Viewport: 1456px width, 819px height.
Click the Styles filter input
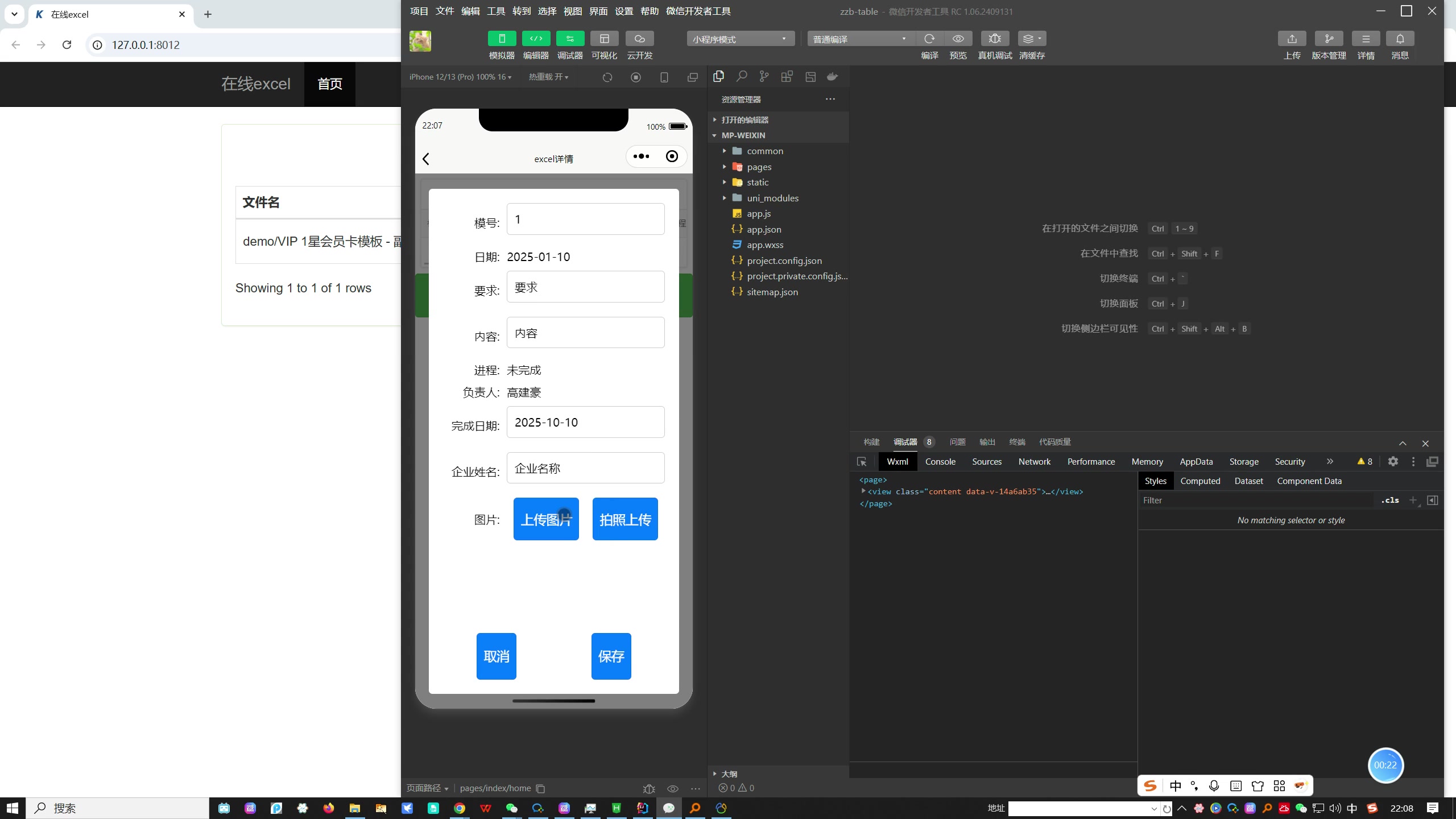point(1257,500)
